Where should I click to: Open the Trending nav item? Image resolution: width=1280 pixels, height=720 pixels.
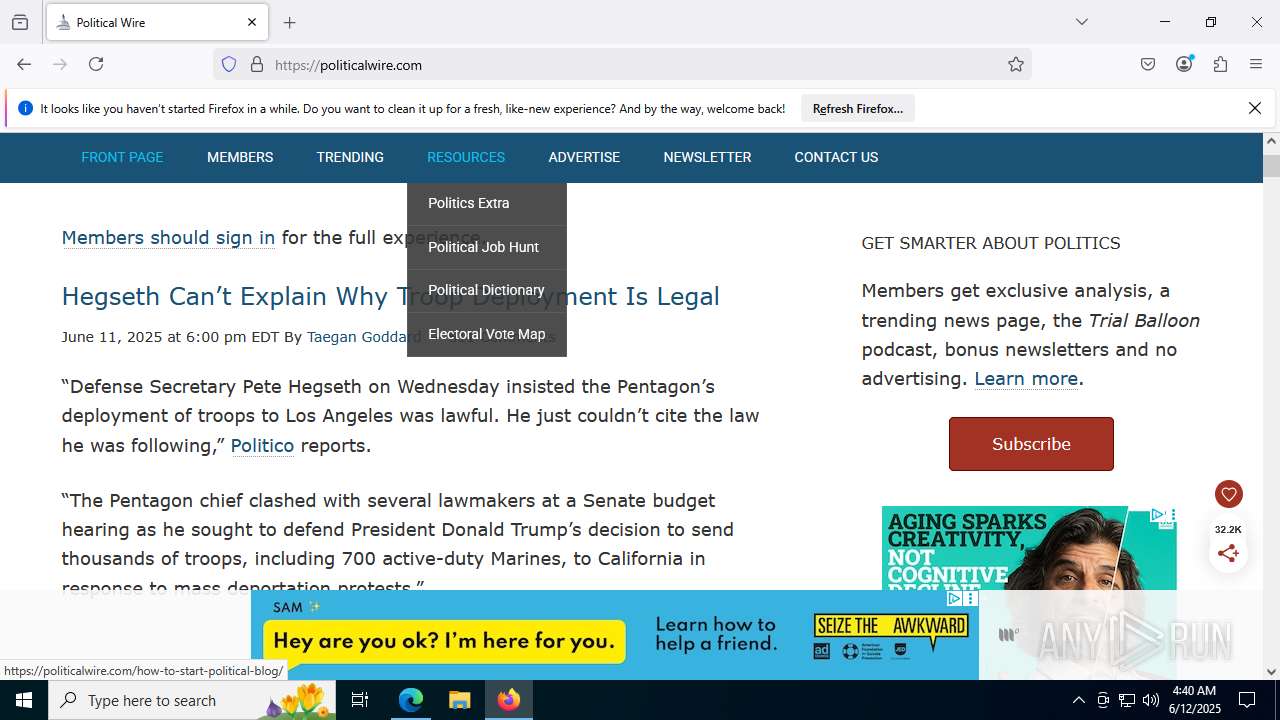(350, 157)
